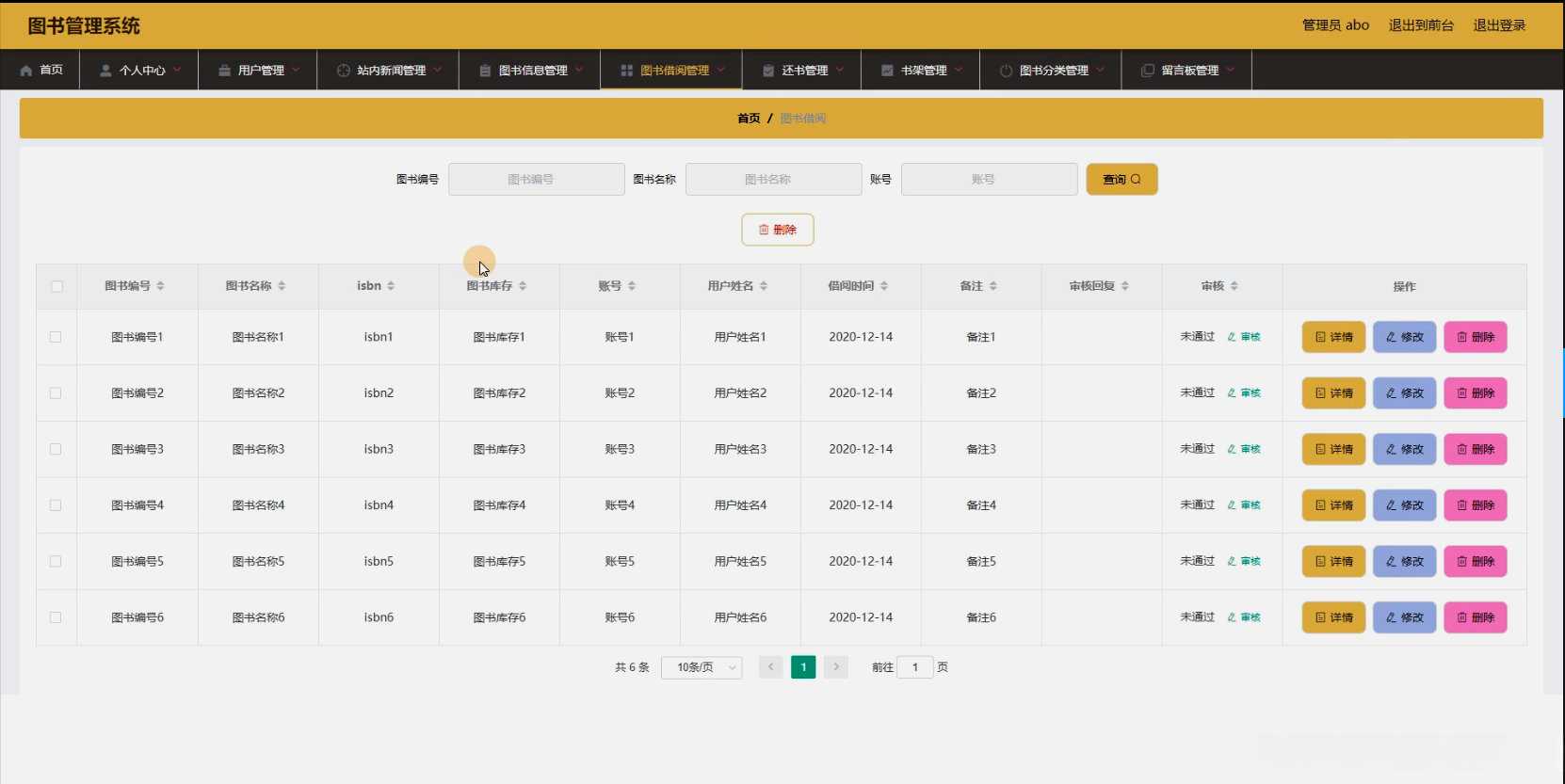Click the icon beside 书架管理
This screenshot has width=1565, height=784.
click(887, 71)
